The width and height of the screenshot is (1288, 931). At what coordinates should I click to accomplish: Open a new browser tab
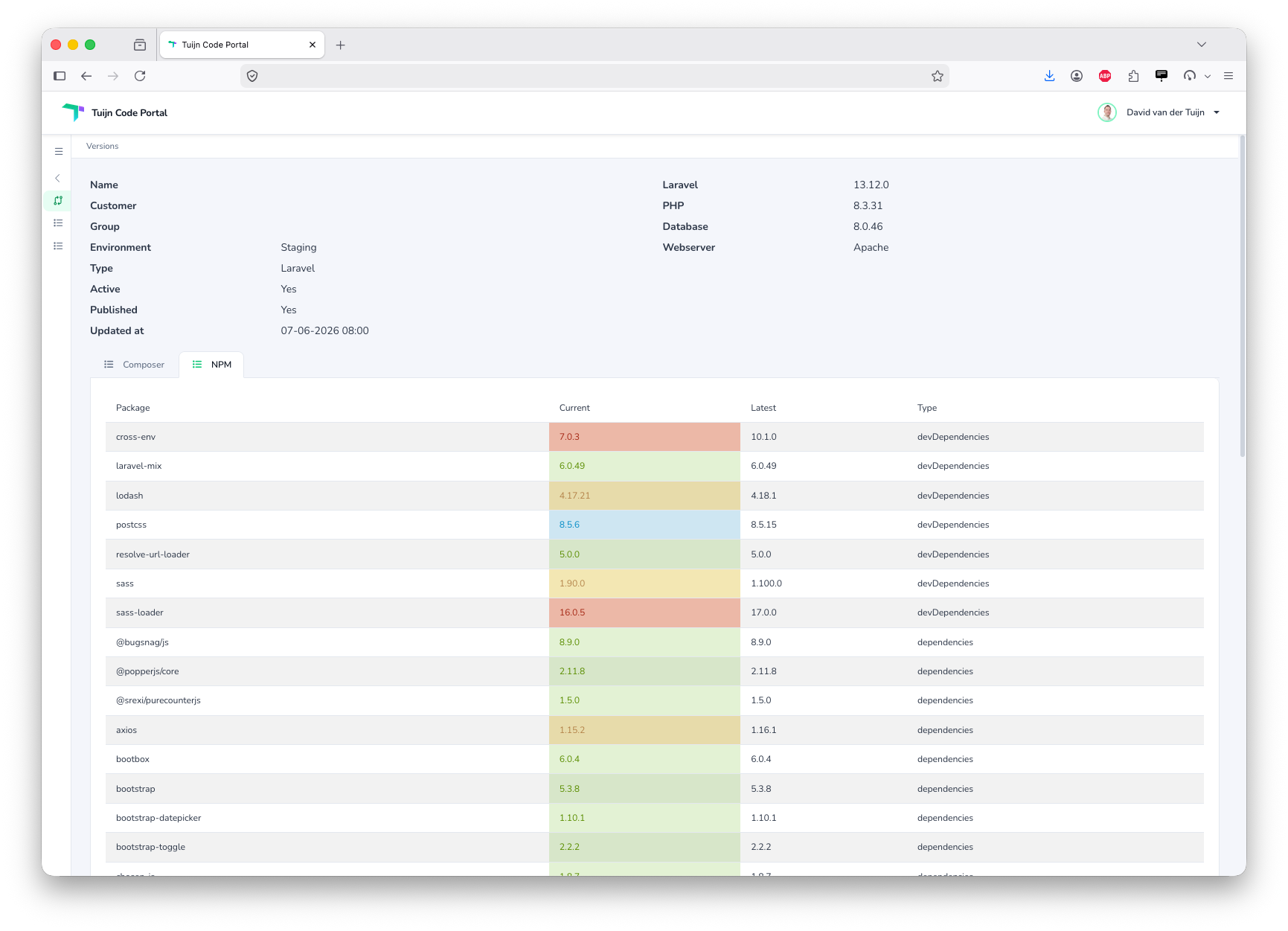click(341, 45)
